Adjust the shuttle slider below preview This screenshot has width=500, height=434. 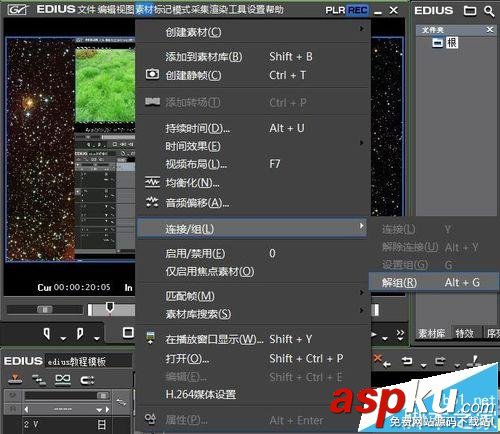coord(45,309)
